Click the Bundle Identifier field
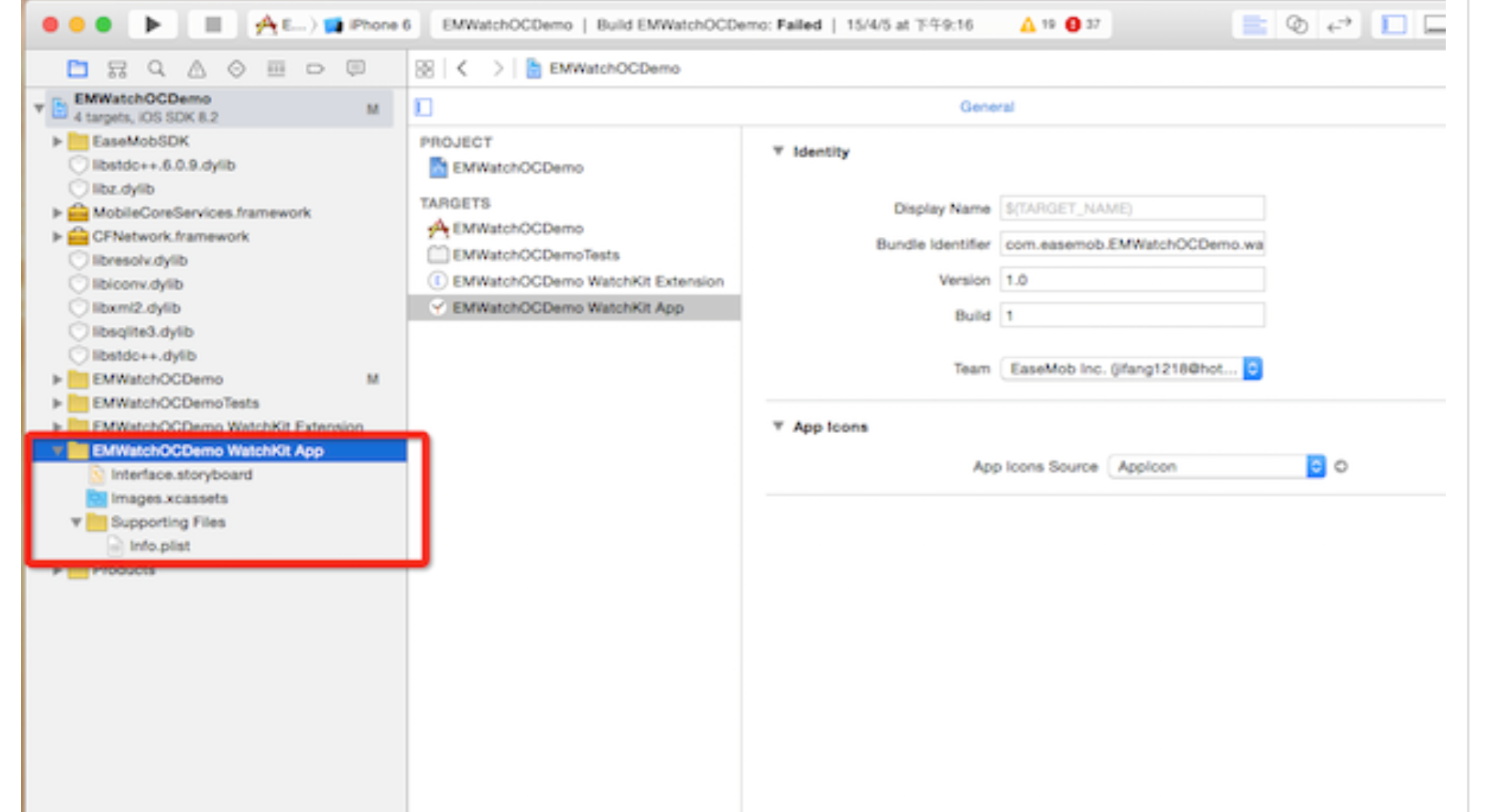 coord(1132,244)
